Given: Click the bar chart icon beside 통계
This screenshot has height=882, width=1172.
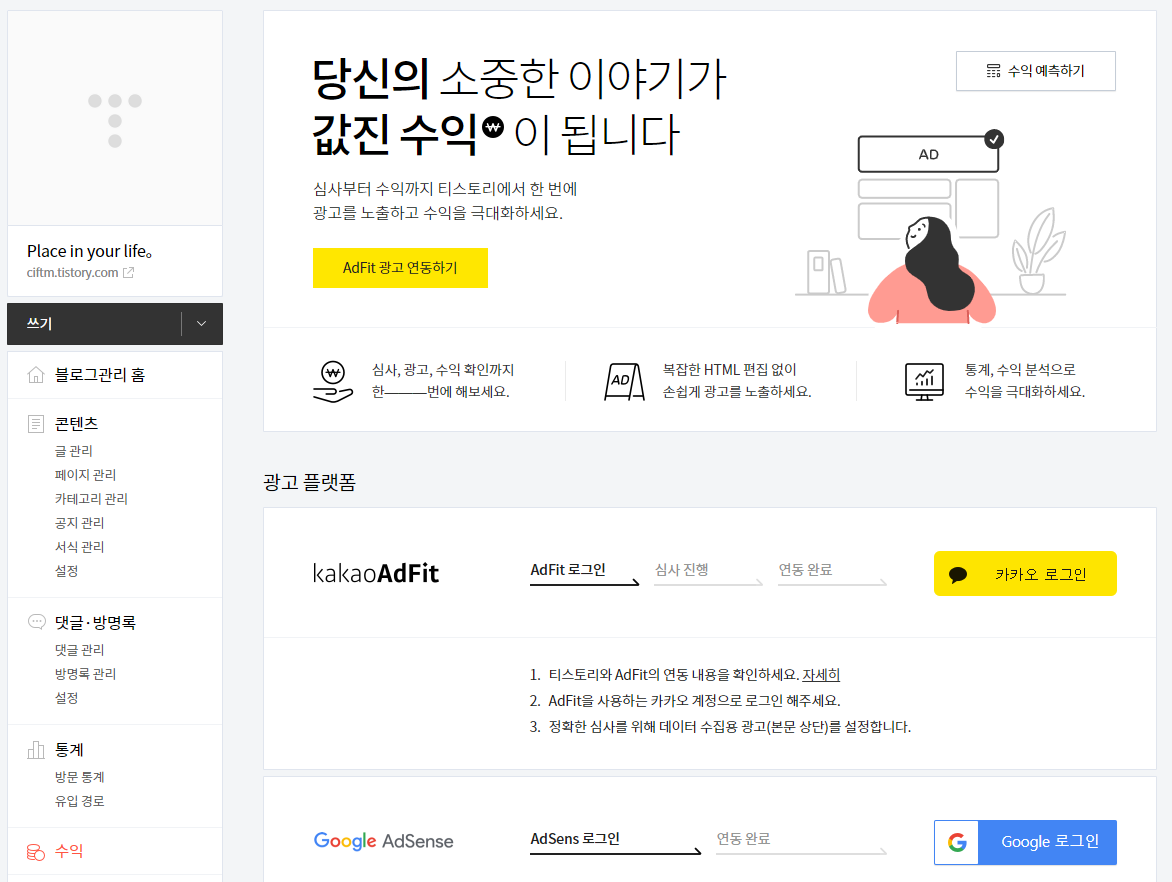Looking at the screenshot, I should [36, 750].
